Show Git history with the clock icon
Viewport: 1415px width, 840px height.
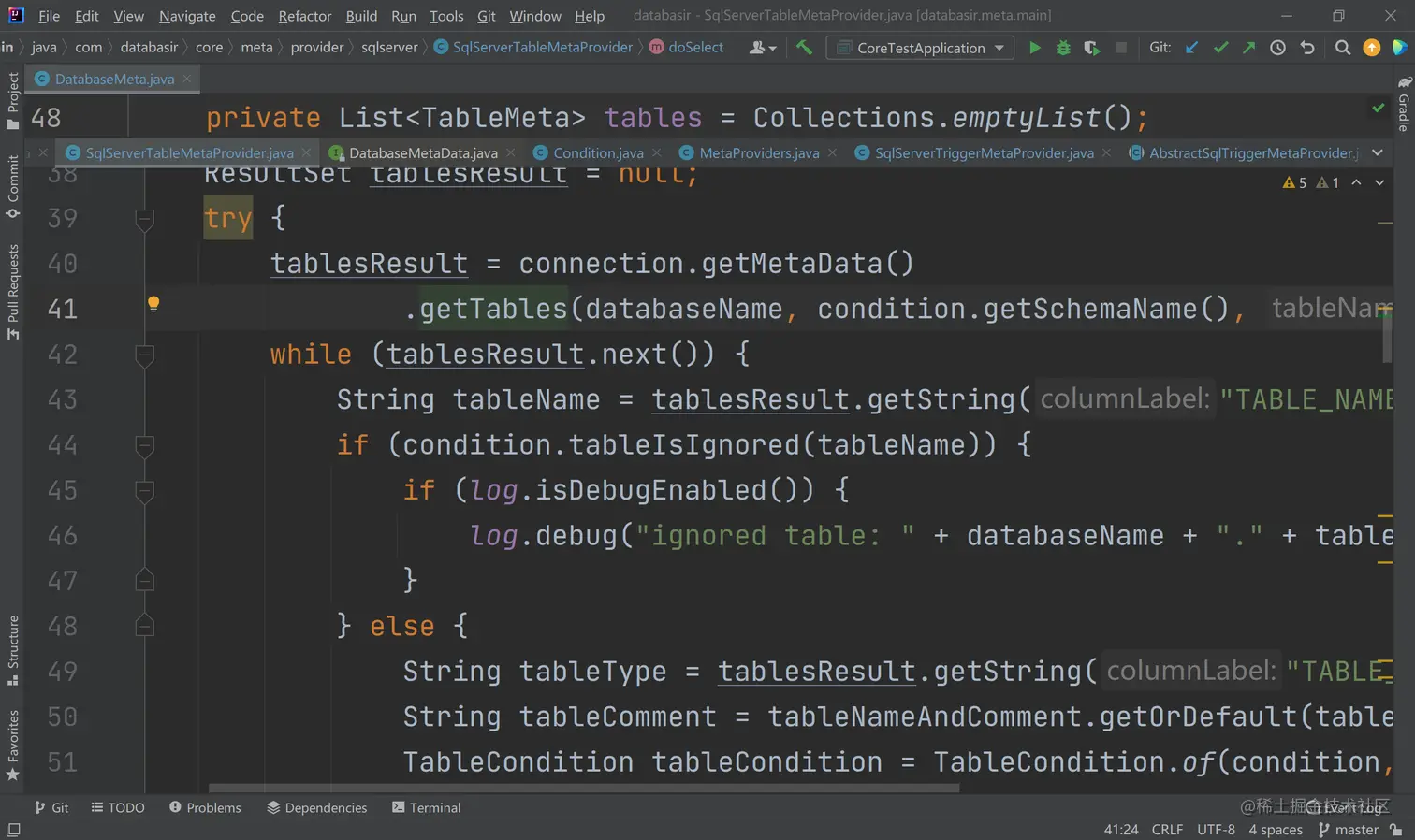[1277, 48]
